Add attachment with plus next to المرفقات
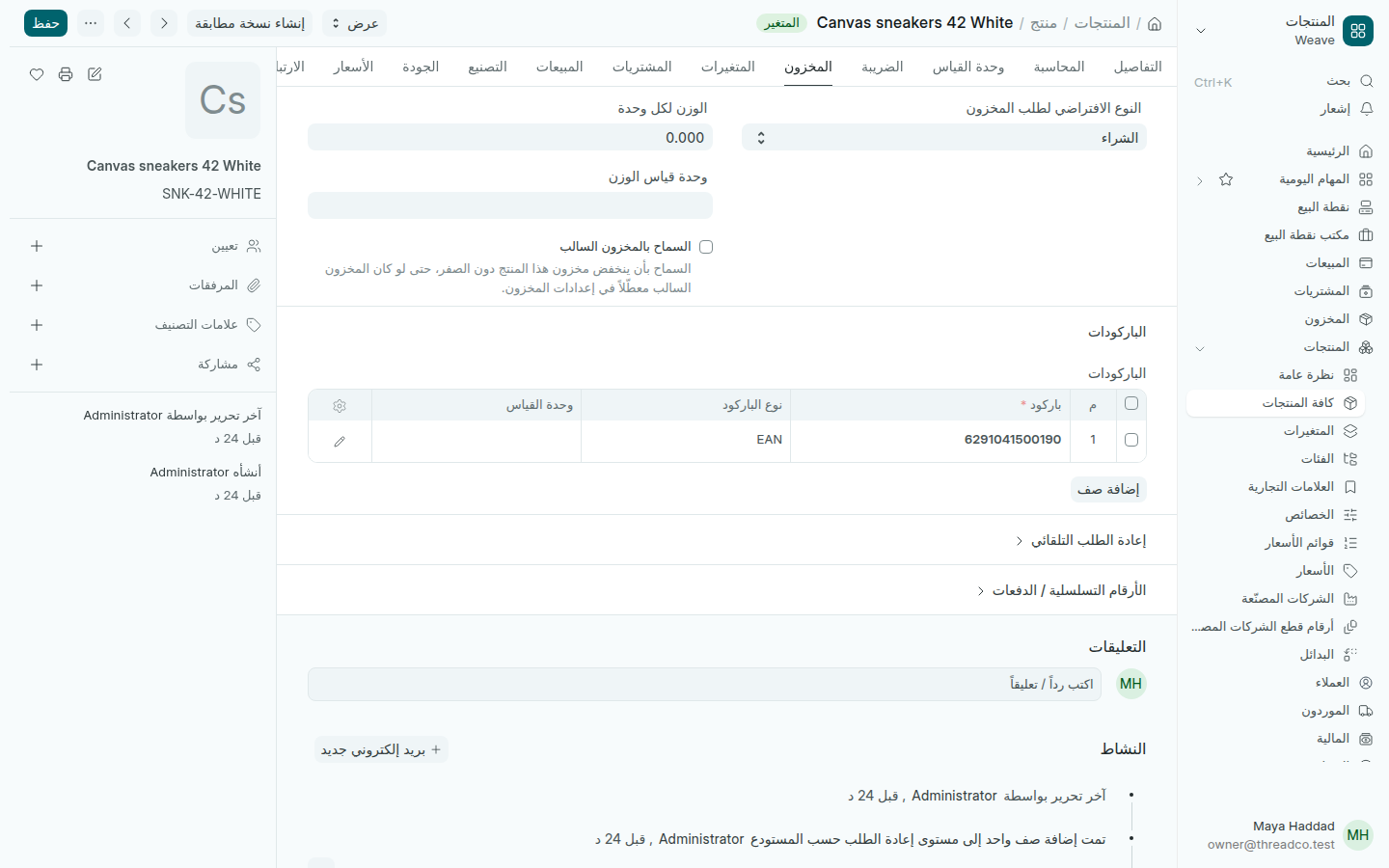Viewport: 1389px width, 868px height. (x=37, y=285)
